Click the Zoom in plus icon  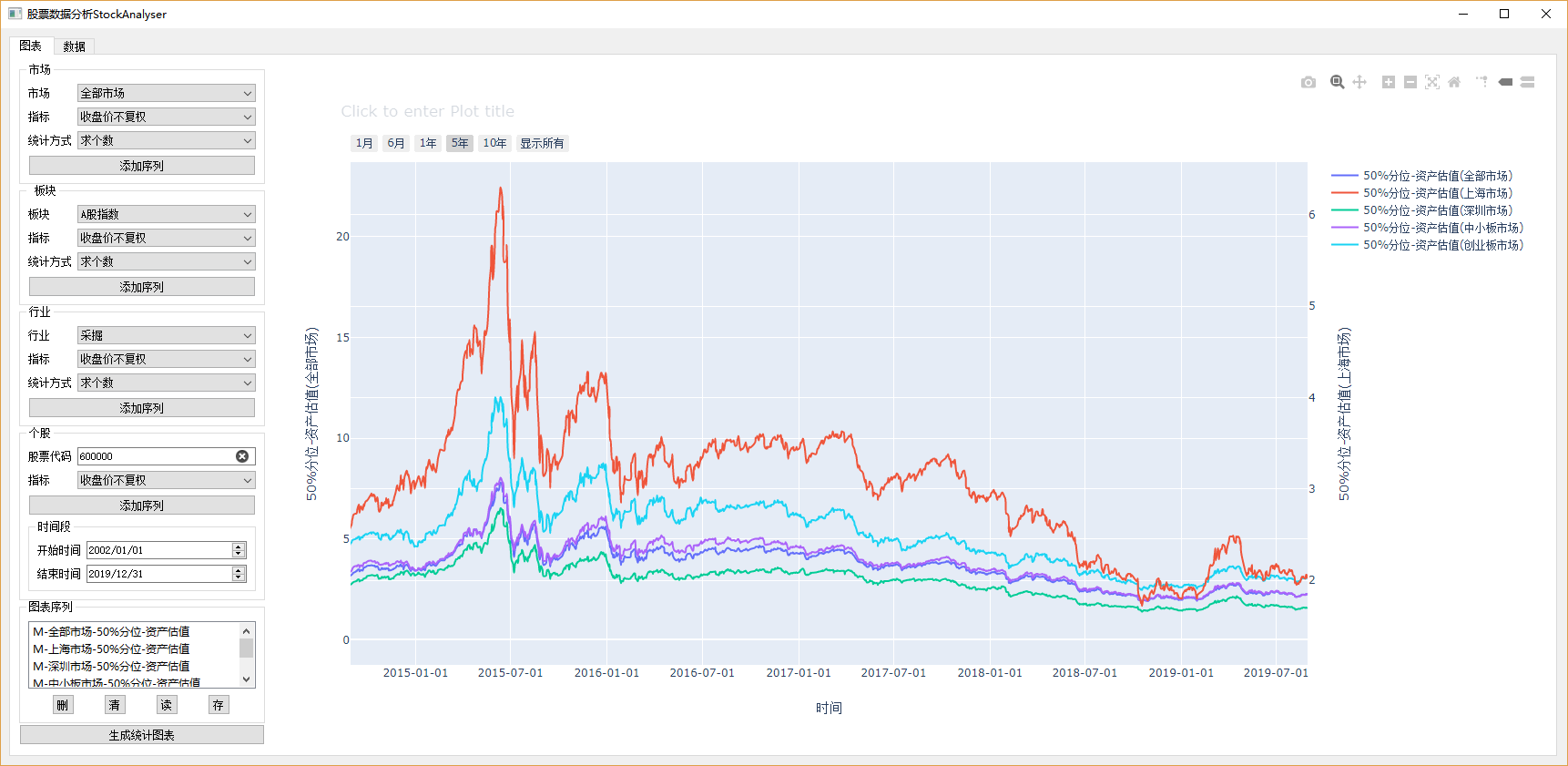(1389, 82)
